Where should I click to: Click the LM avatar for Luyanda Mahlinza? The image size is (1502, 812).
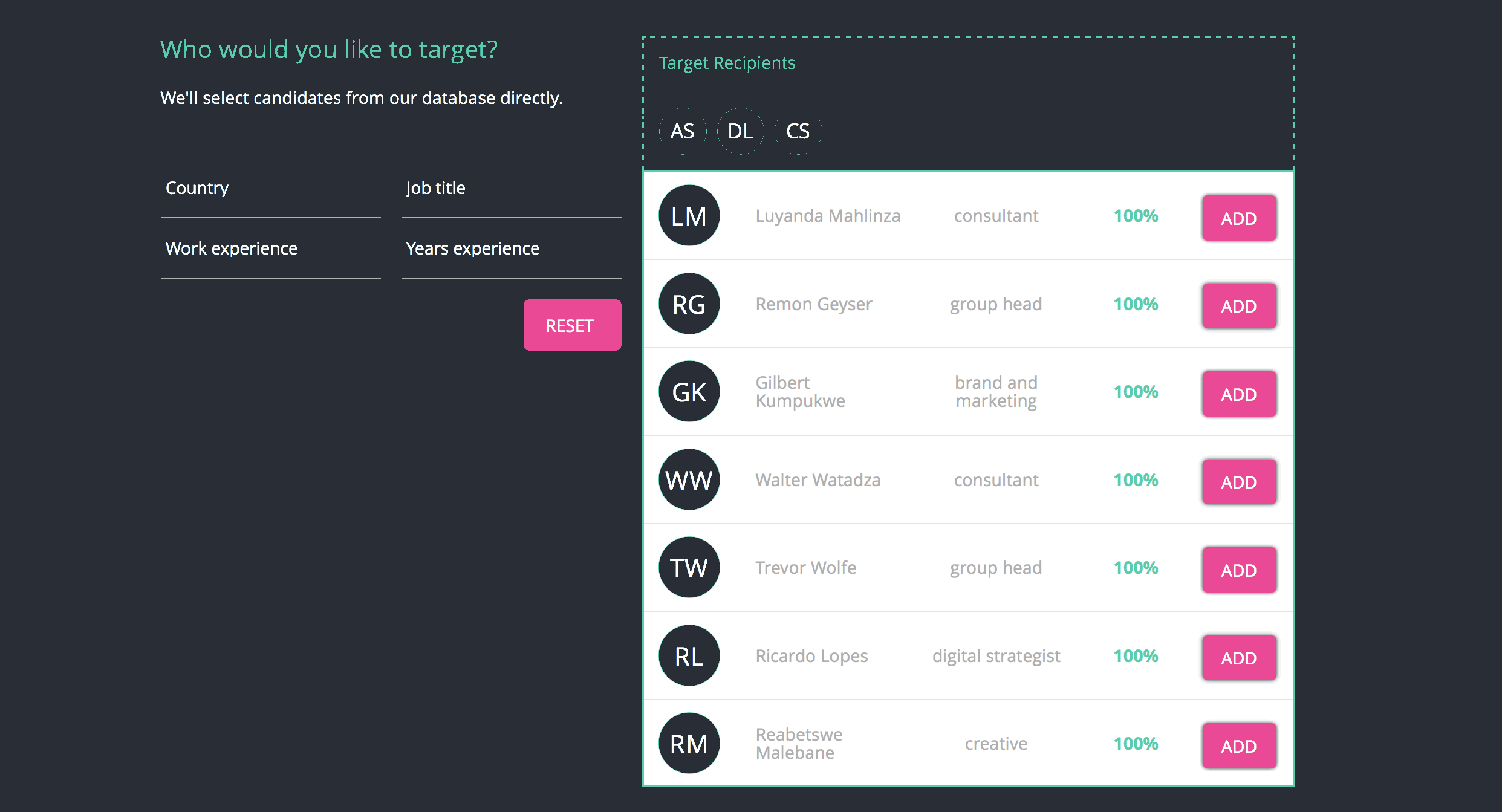[689, 216]
